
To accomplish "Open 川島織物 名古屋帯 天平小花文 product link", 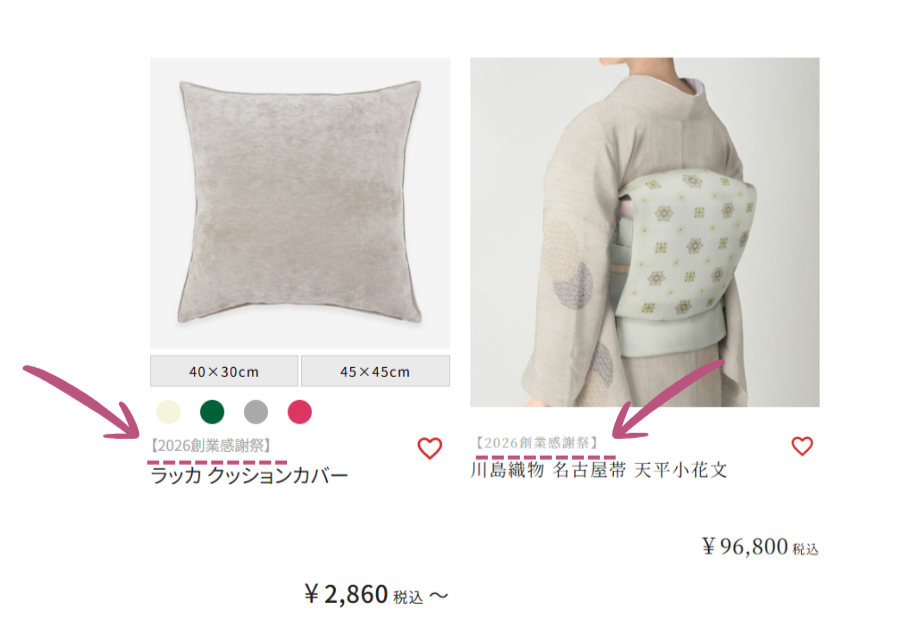I will point(599,470).
